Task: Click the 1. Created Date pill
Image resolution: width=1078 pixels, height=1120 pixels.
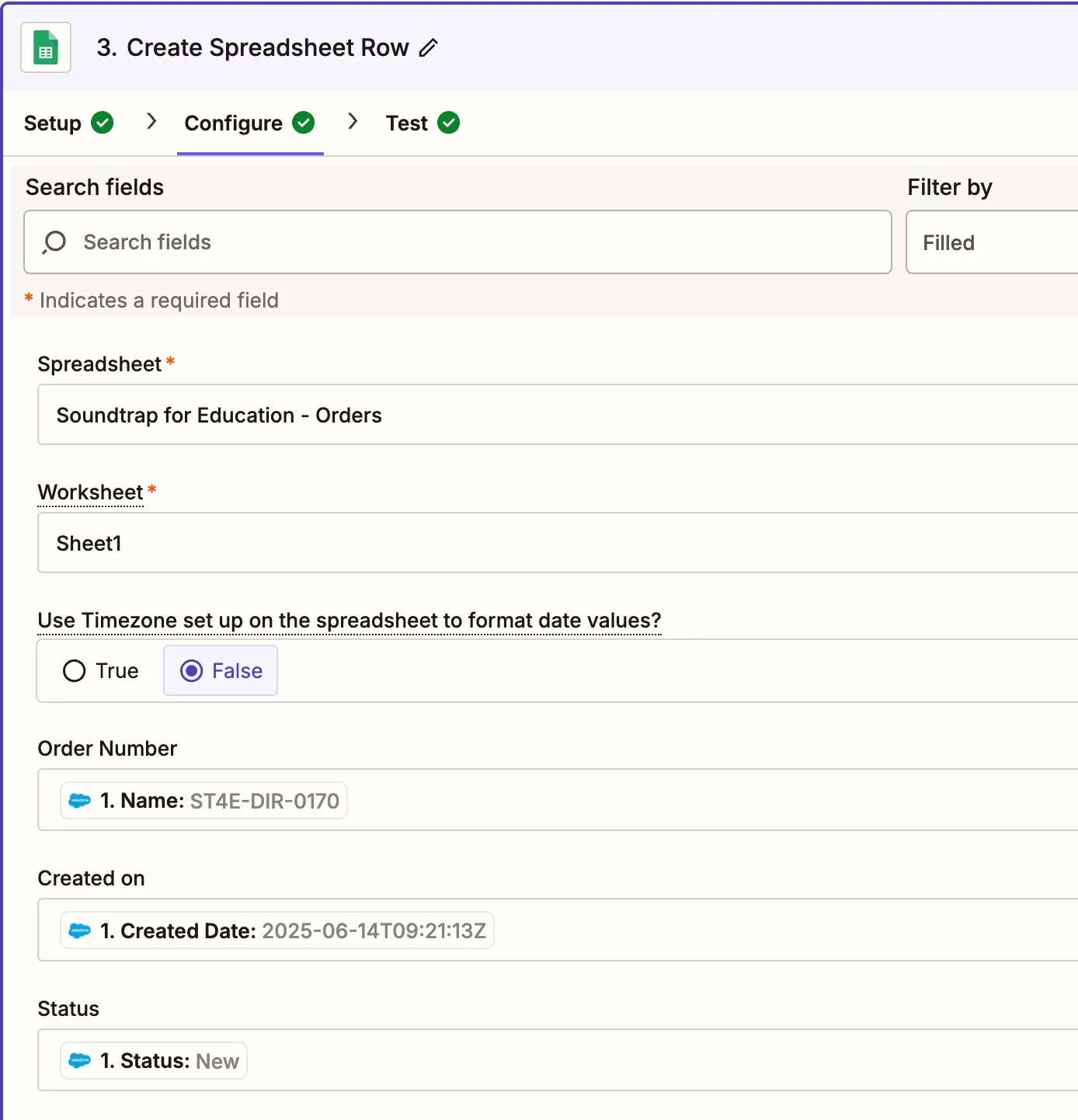Action: [277, 930]
